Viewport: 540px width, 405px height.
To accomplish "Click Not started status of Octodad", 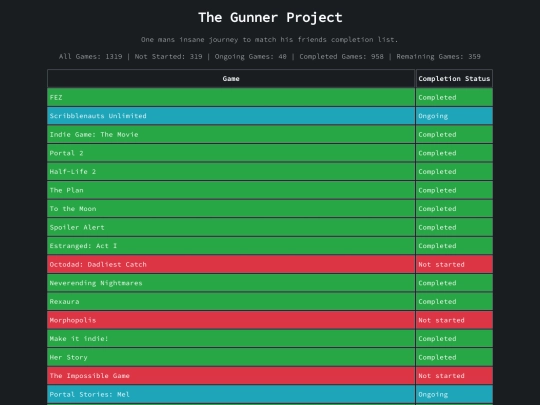I will [454, 264].
